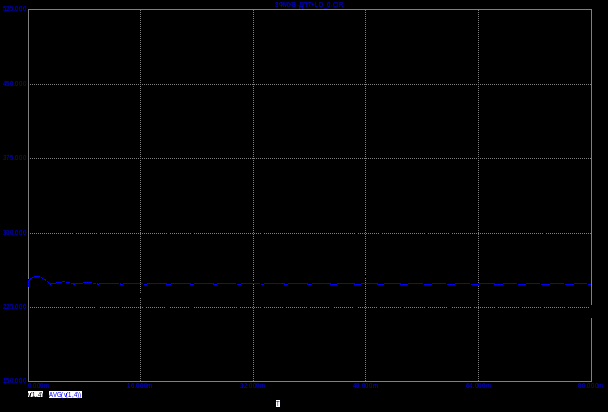Screen dimensions: 608x412
Task: Click the 64.000m x-axis value
Action: [x=478, y=386]
